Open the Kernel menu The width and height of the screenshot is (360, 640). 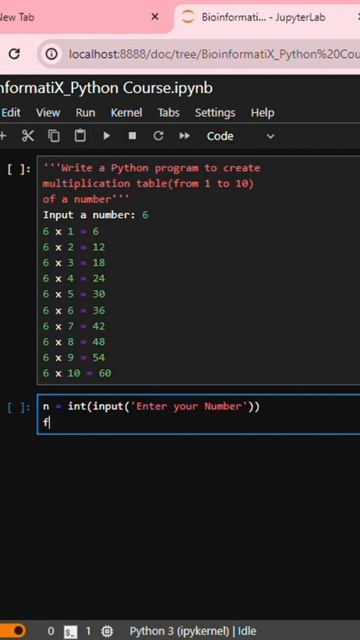(x=127, y=113)
